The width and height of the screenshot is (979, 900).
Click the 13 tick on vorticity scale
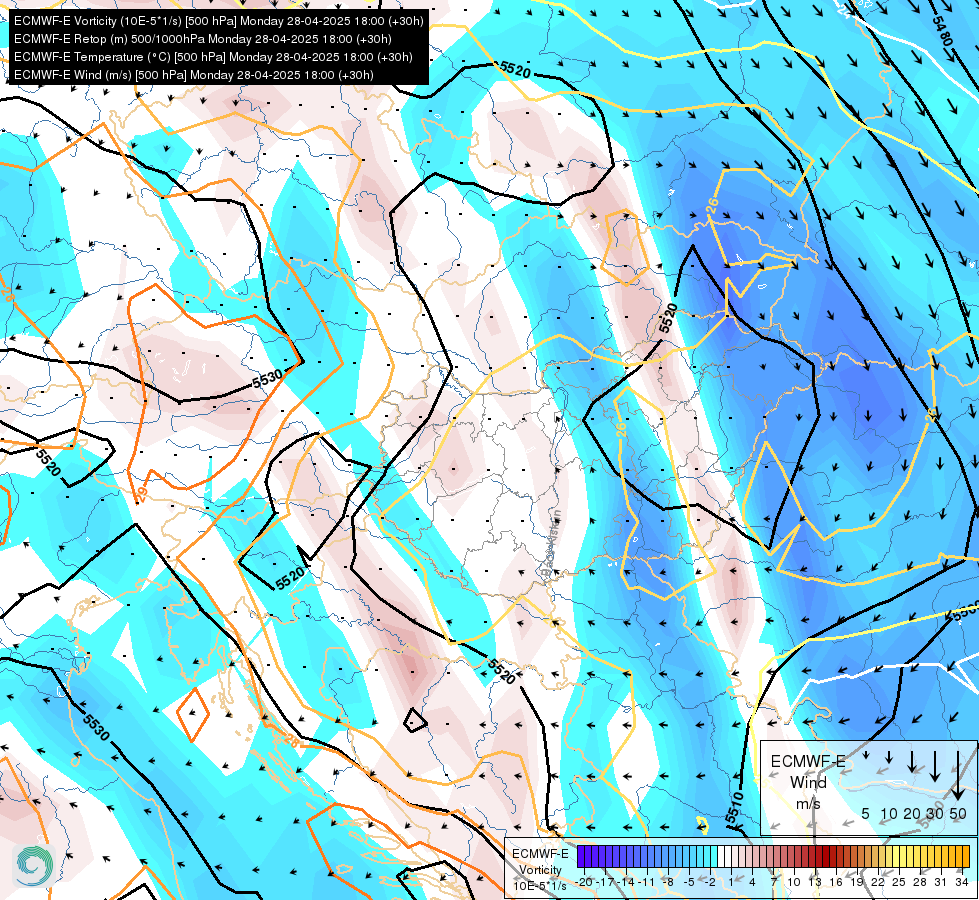815,882
